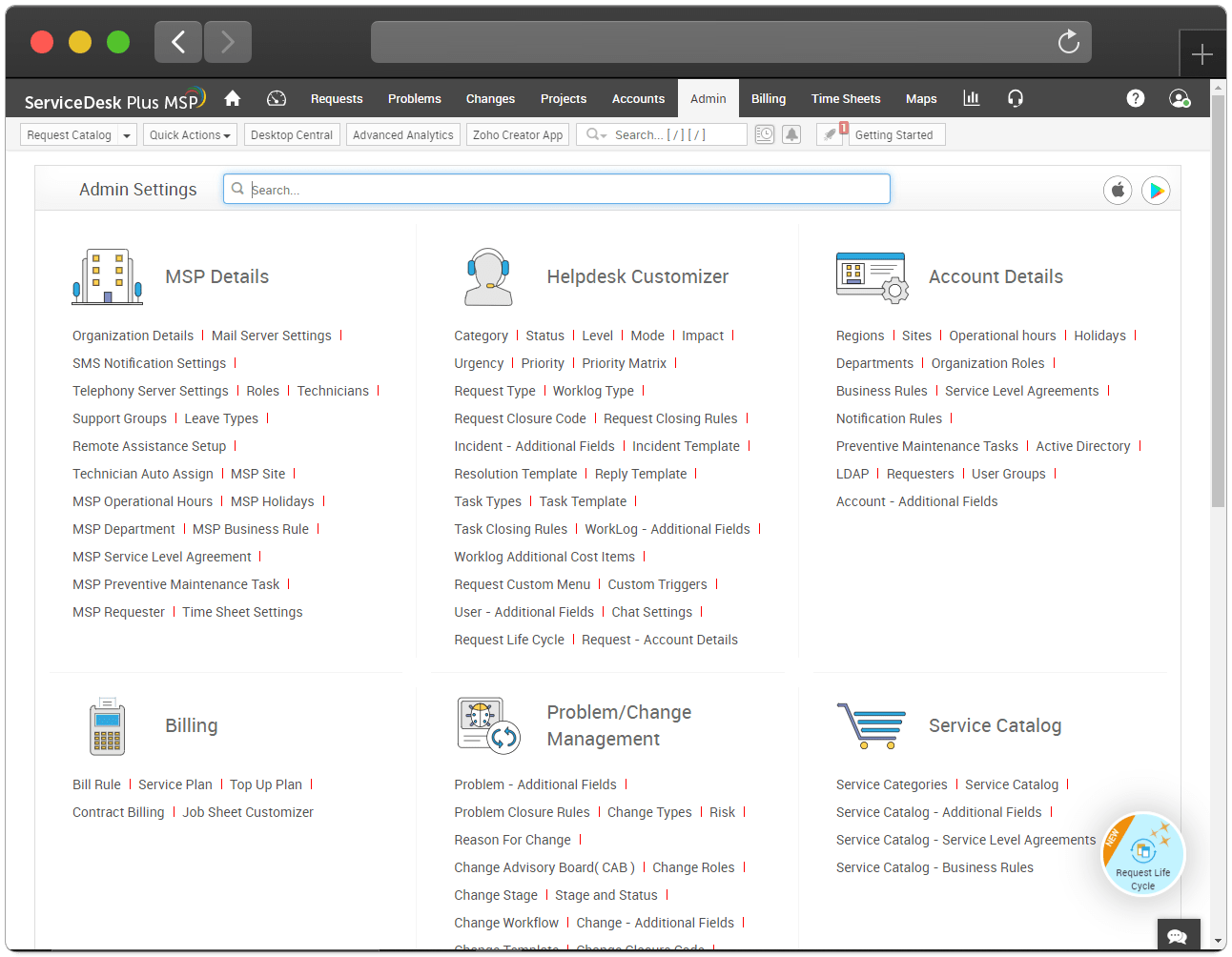Click the headset support icon
The image size is (1232, 957).
tap(1016, 98)
